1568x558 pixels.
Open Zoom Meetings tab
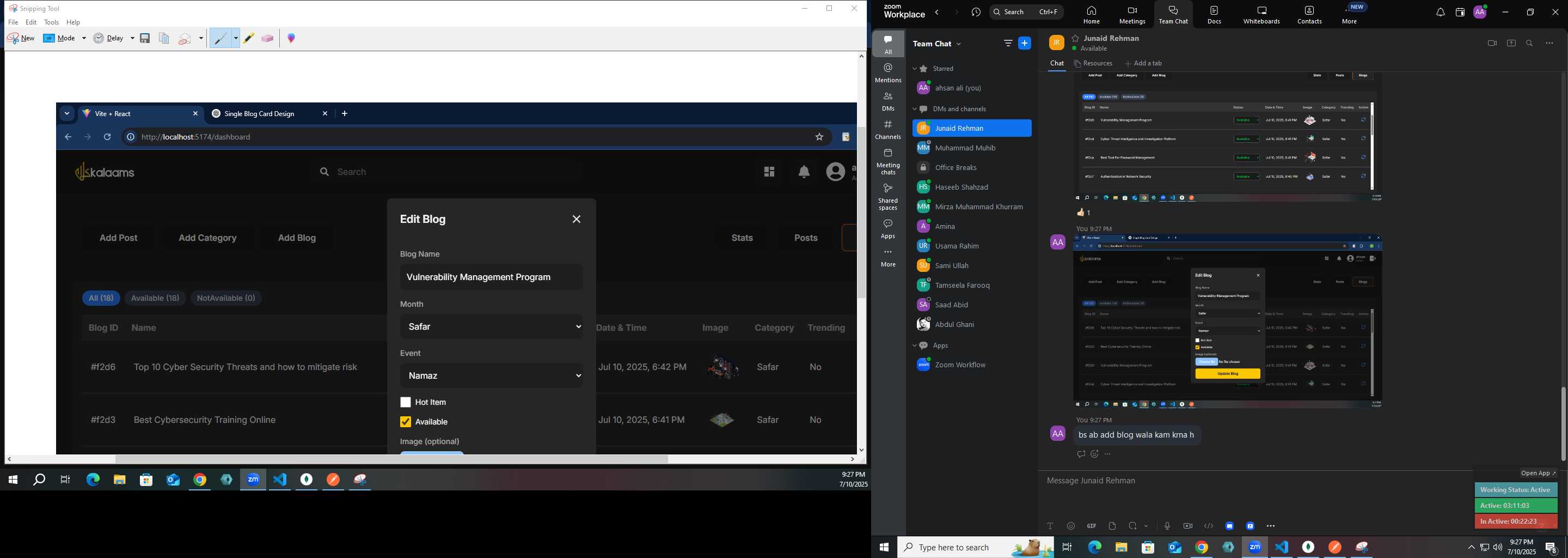[x=1132, y=15]
